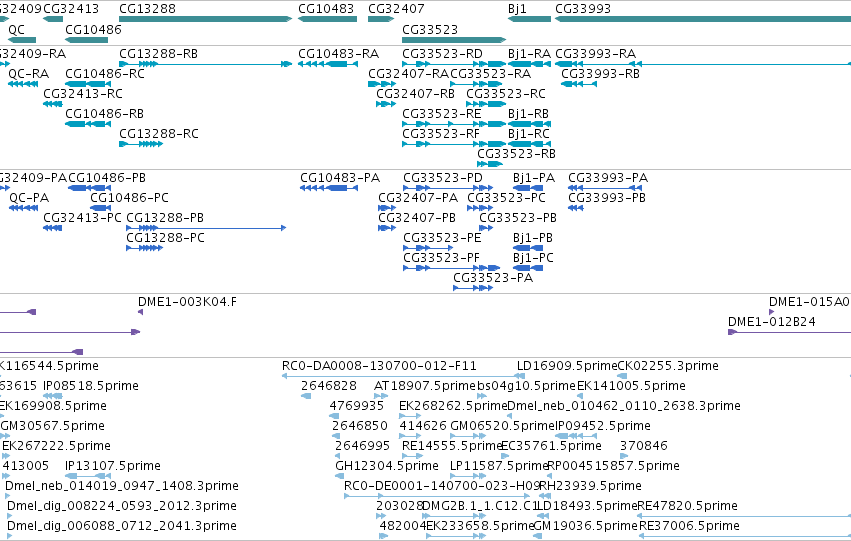Select the DME1-012B24 label
Screen dimensions: 851x541
(772, 322)
